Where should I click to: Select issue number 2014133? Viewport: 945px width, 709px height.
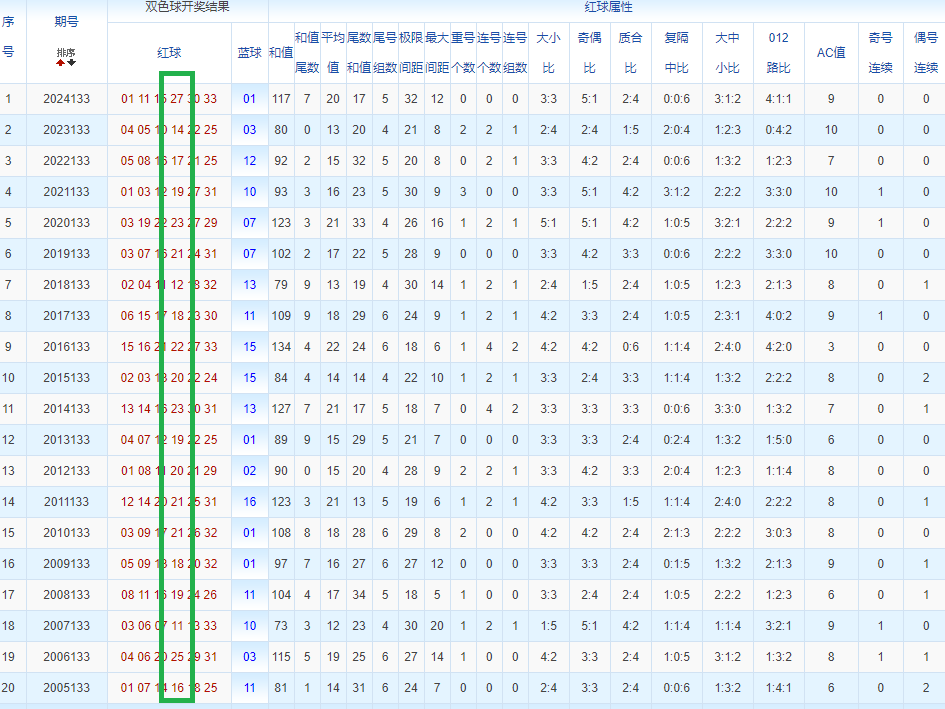[66, 409]
